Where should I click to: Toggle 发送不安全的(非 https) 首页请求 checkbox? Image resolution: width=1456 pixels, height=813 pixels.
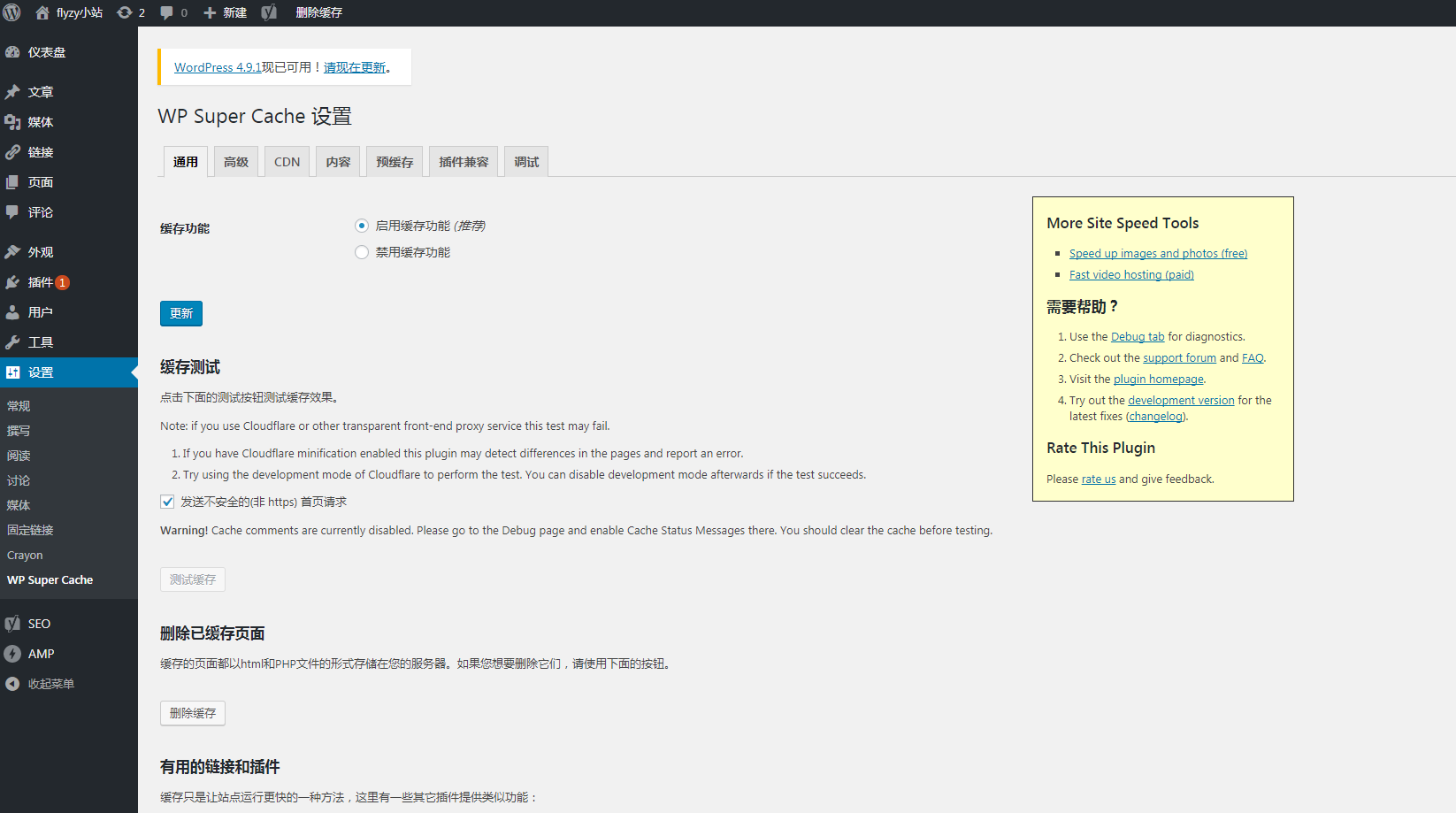(167, 502)
